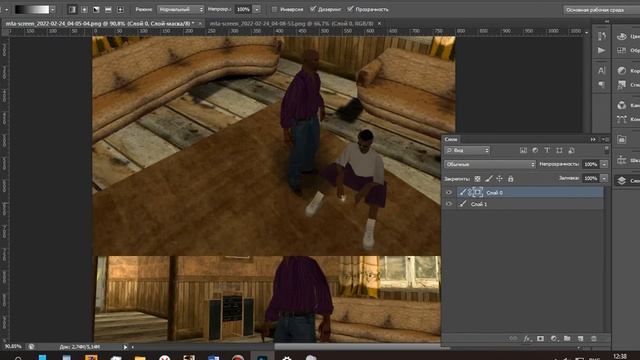Viewport: 640px width, 360px height.
Task: Click the gradient opacity 100% field
Action: coord(243,9)
